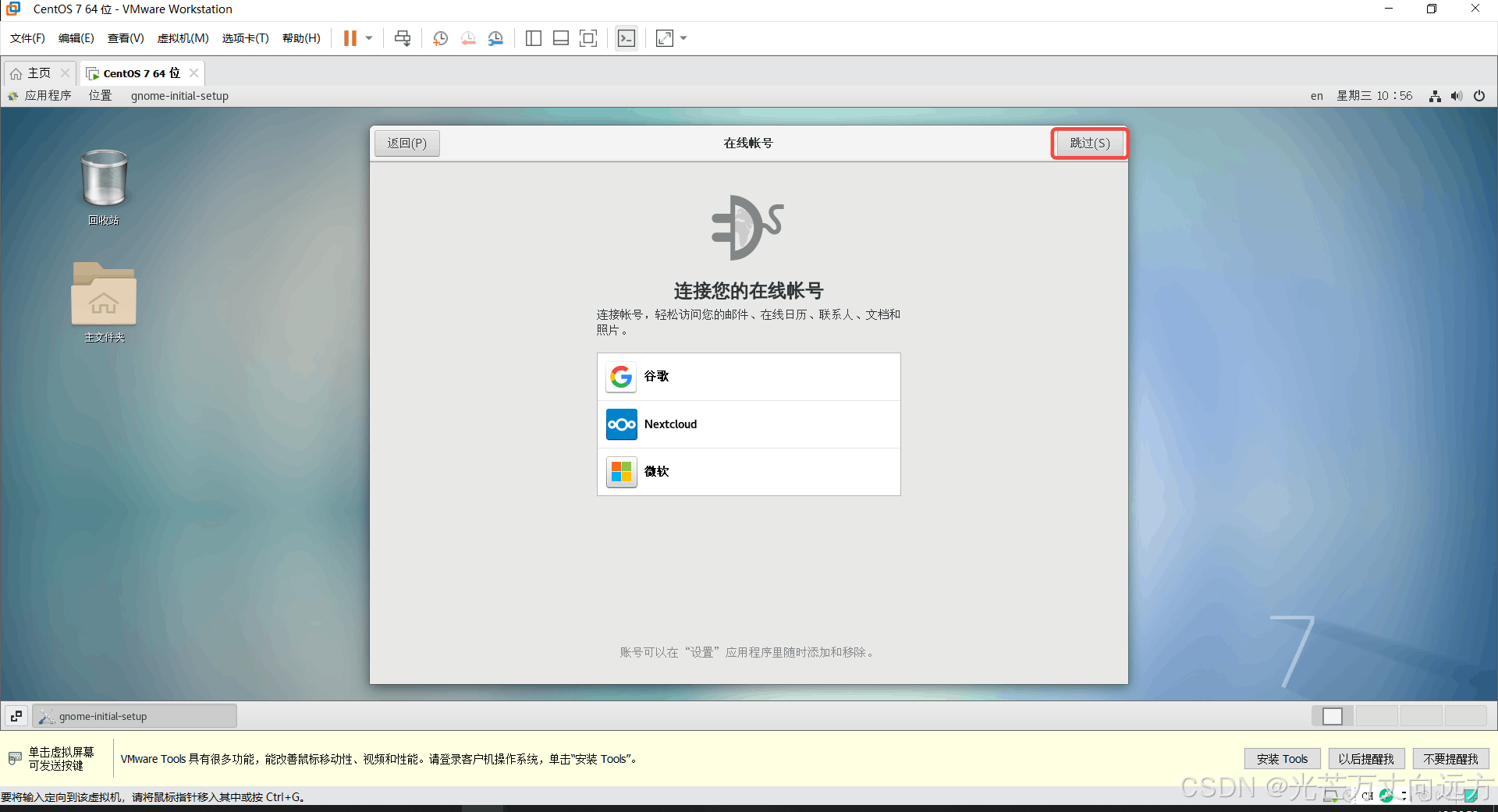This screenshot has height=812, width=1498.
Task: Expand the stretch display dropdown arrow
Action: (683, 38)
